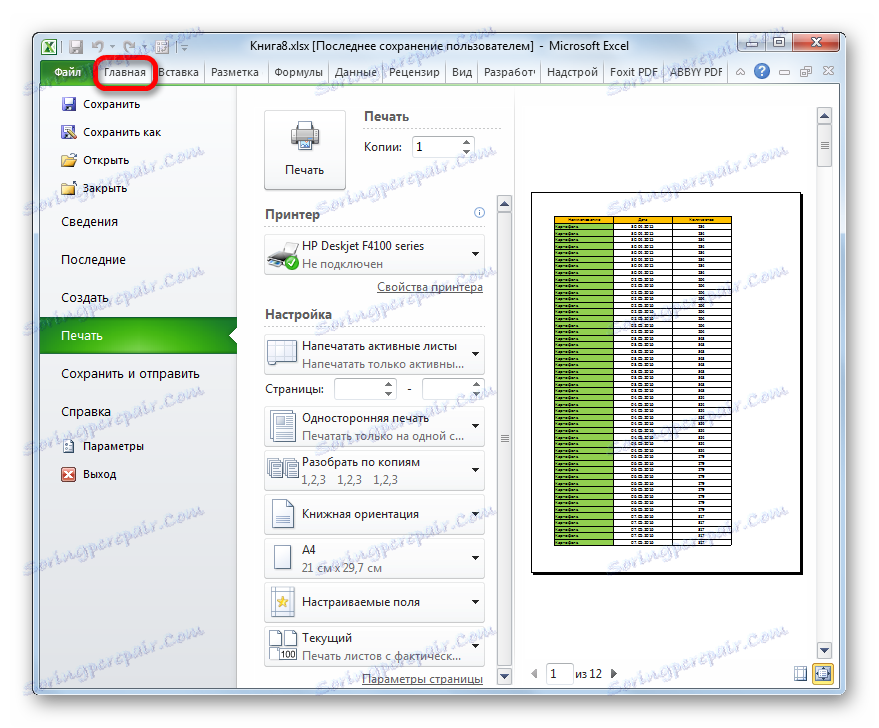Go to next preview page arrow
Image resolution: width=879 pixels, height=728 pixels.
point(614,674)
